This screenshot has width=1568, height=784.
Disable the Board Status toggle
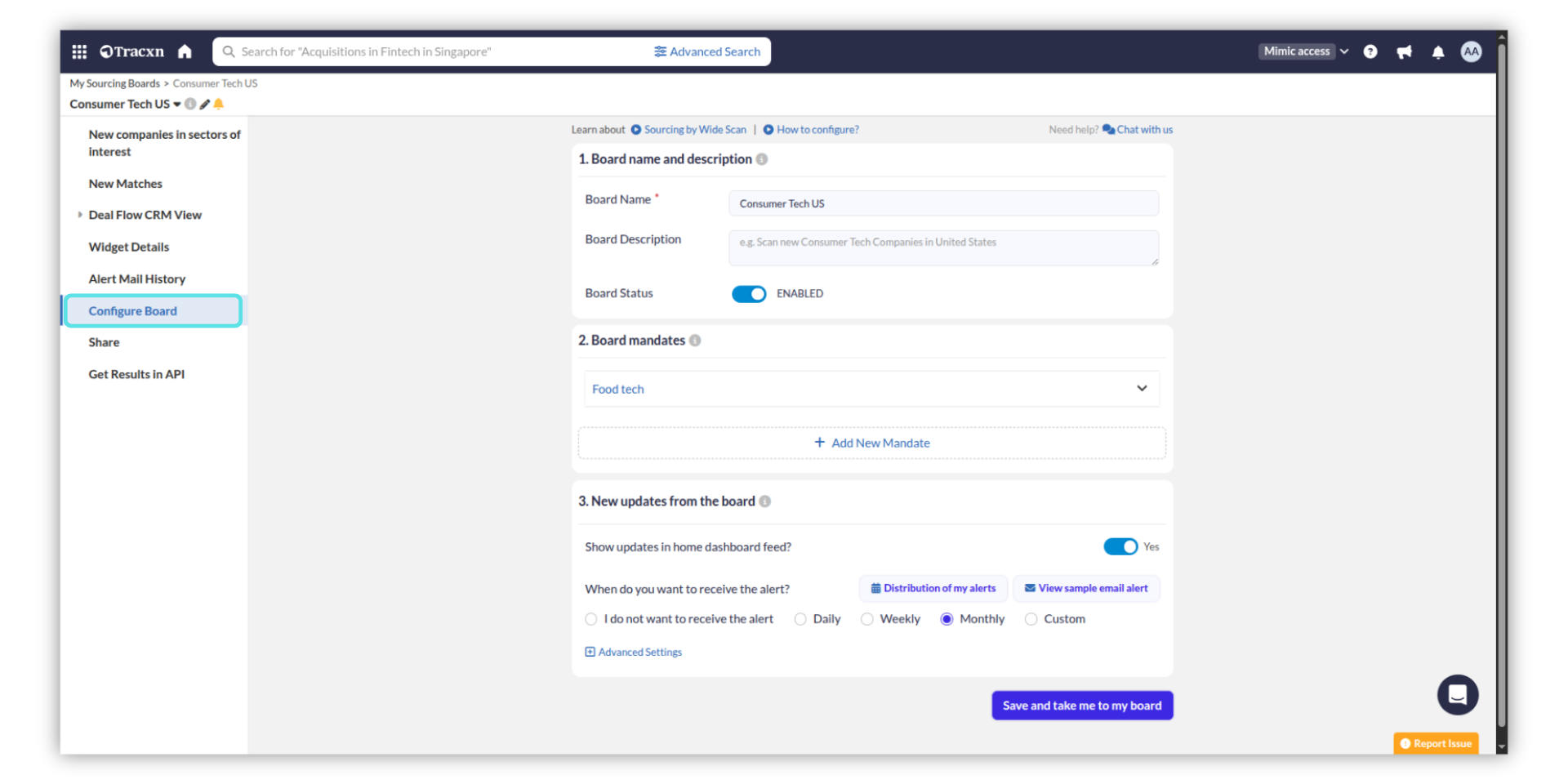click(x=748, y=294)
